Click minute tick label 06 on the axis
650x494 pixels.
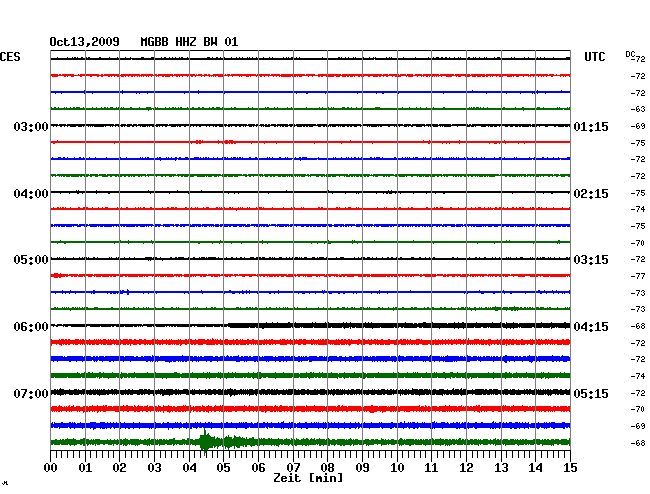pyautogui.click(x=258, y=467)
